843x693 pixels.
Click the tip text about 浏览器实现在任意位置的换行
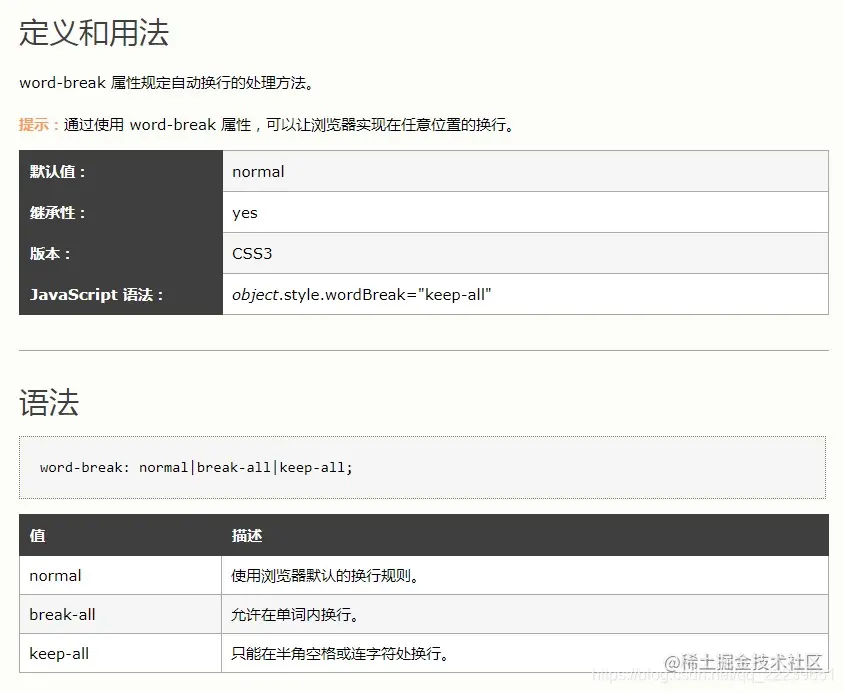pyautogui.click(x=290, y=125)
